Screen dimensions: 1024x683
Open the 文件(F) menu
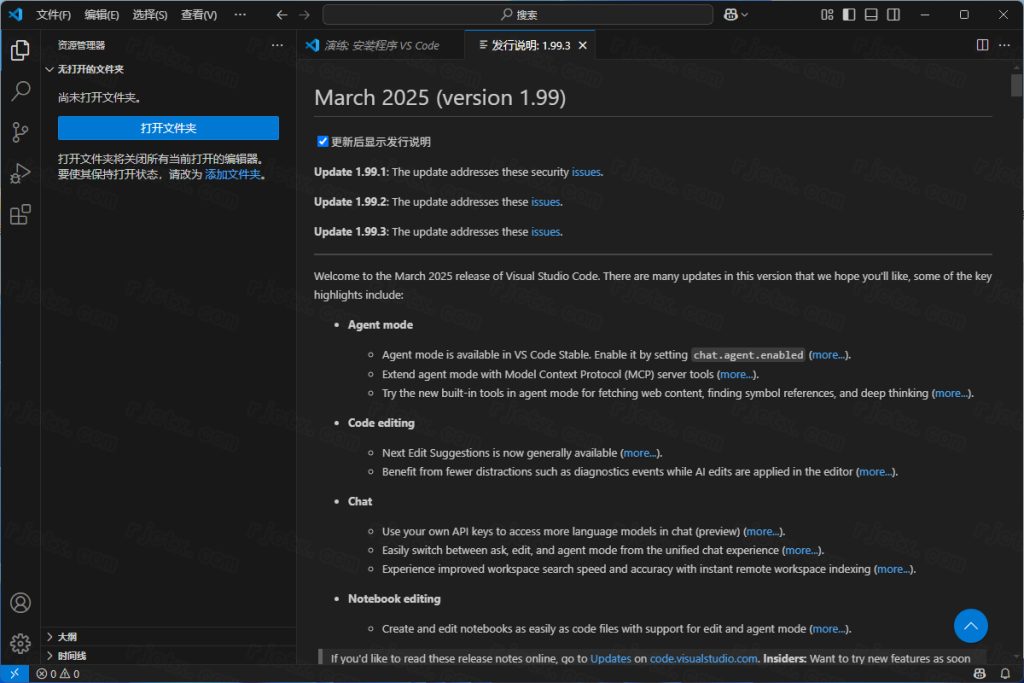[53, 14]
